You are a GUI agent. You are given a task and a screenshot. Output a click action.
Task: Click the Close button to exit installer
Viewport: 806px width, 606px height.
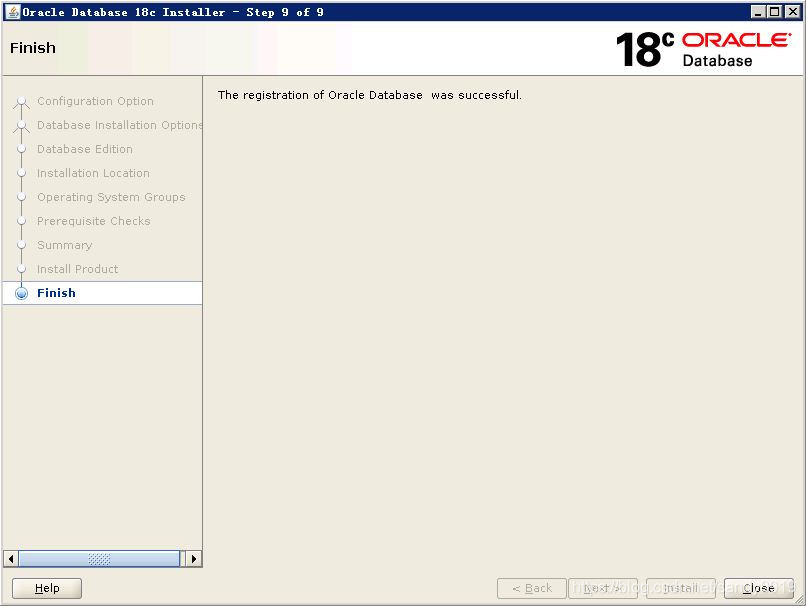759,588
